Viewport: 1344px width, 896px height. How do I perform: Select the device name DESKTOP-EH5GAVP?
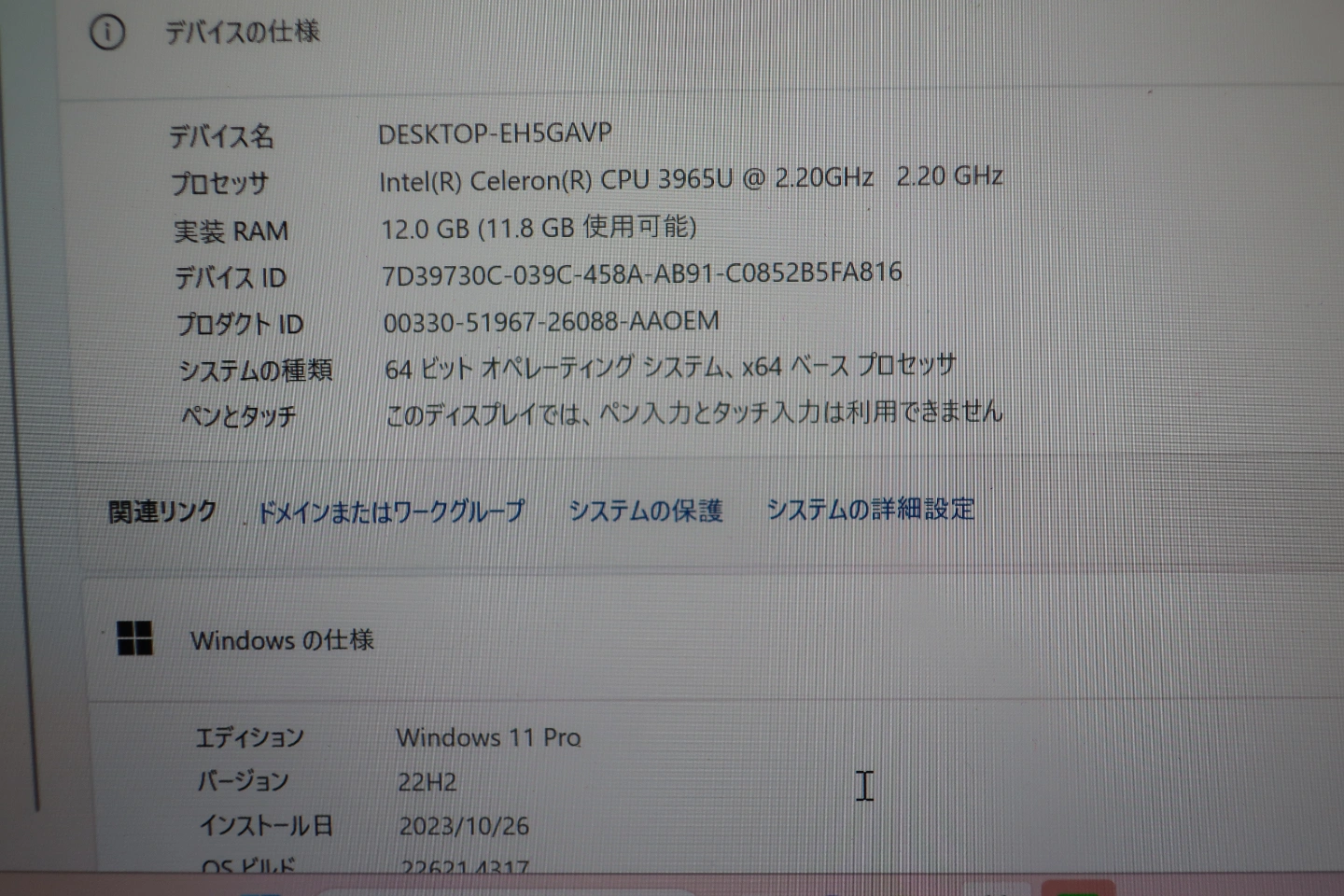pos(495,133)
